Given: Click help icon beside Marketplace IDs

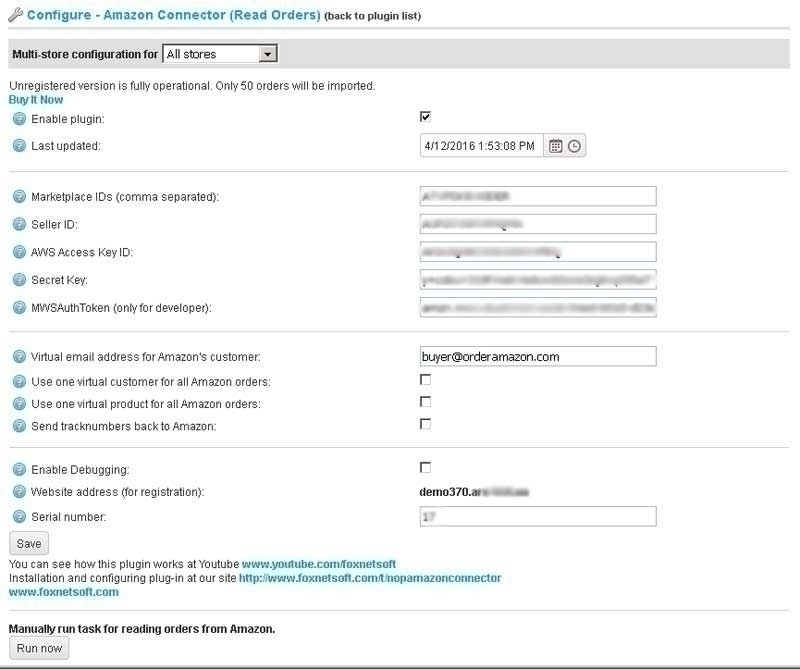Looking at the screenshot, I should point(19,196).
